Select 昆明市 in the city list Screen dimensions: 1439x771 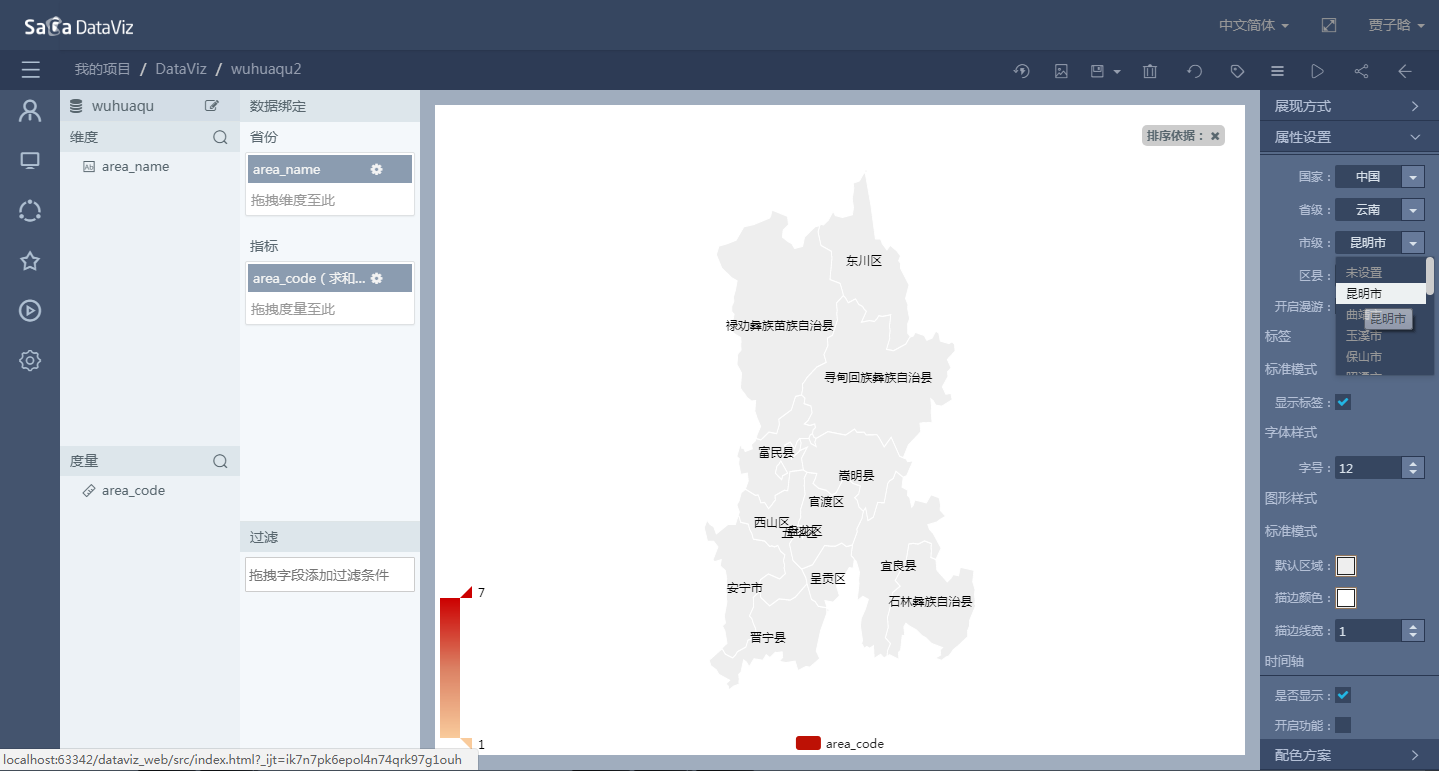point(1380,293)
